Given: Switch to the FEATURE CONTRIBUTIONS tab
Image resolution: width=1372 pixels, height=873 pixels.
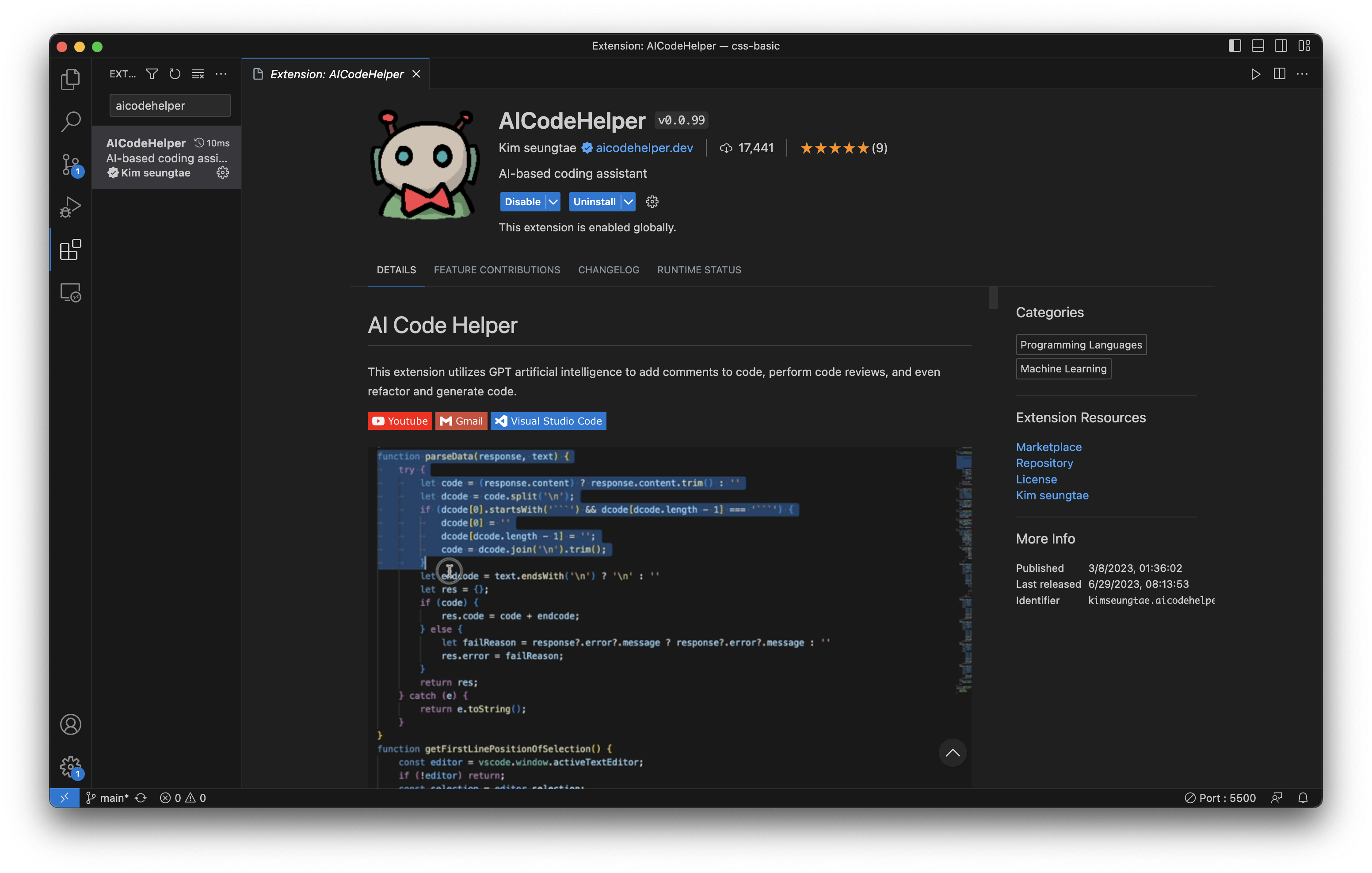Looking at the screenshot, I should click(x=497, y=270).
